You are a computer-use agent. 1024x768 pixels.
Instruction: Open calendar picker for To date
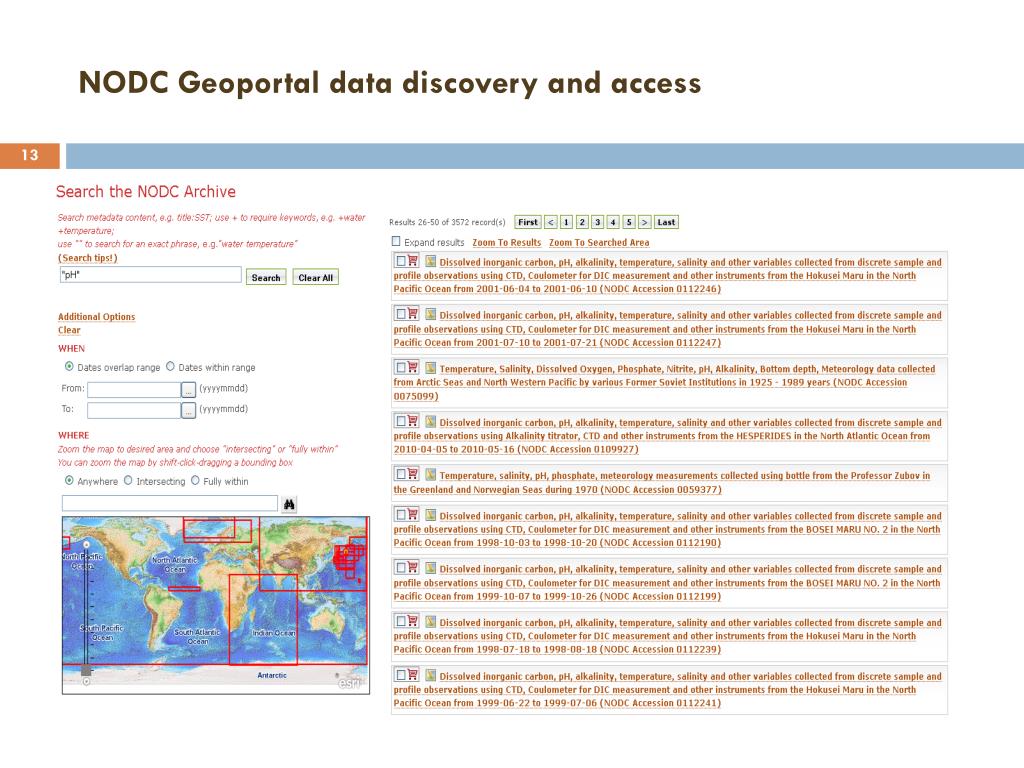click(188, 410)
